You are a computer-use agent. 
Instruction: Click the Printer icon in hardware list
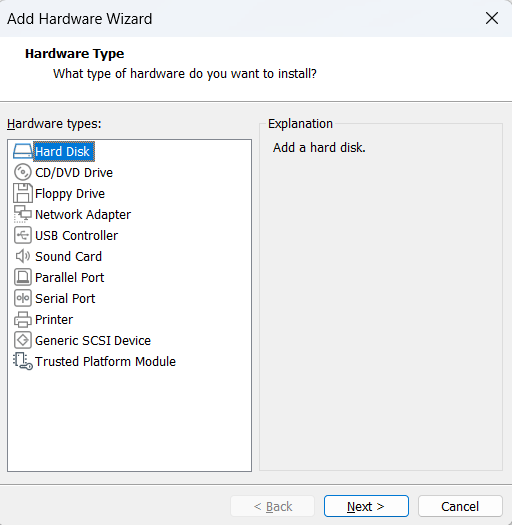23,319
